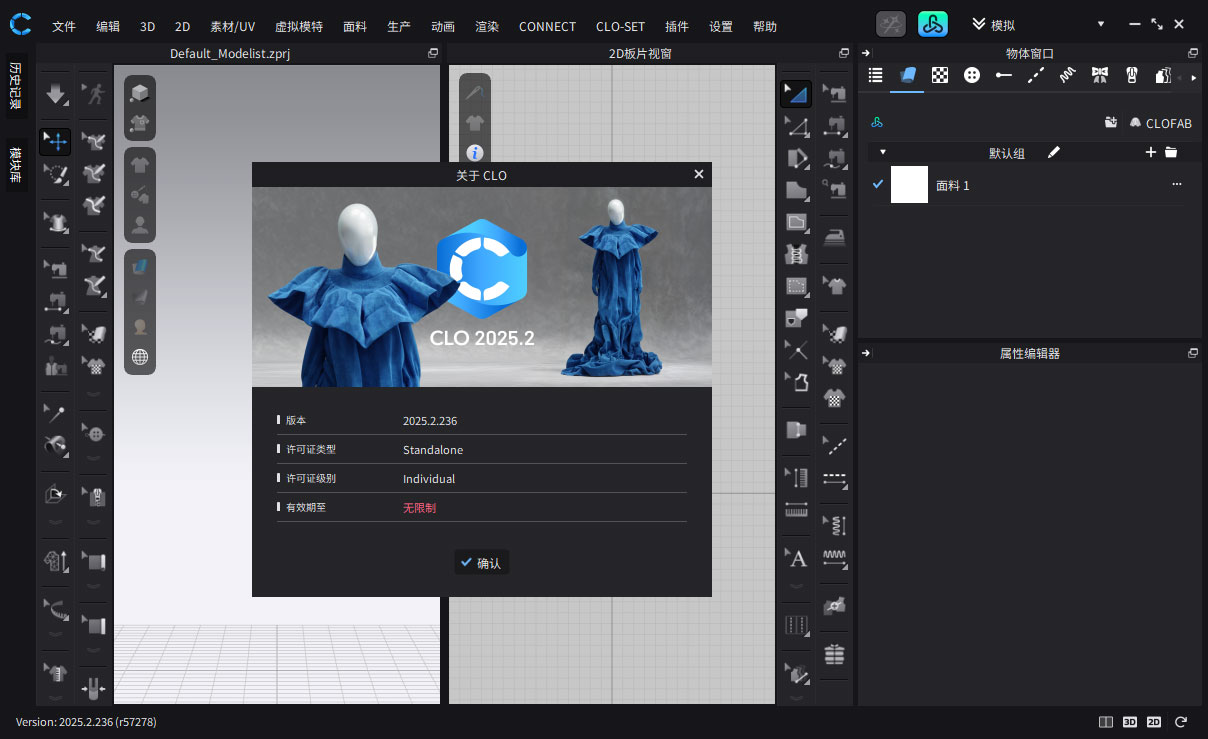The height and width of the screenshot is (739, 1208).
Task: Switch to 3D-only layout in status bar
Action: click(1129, 721)
